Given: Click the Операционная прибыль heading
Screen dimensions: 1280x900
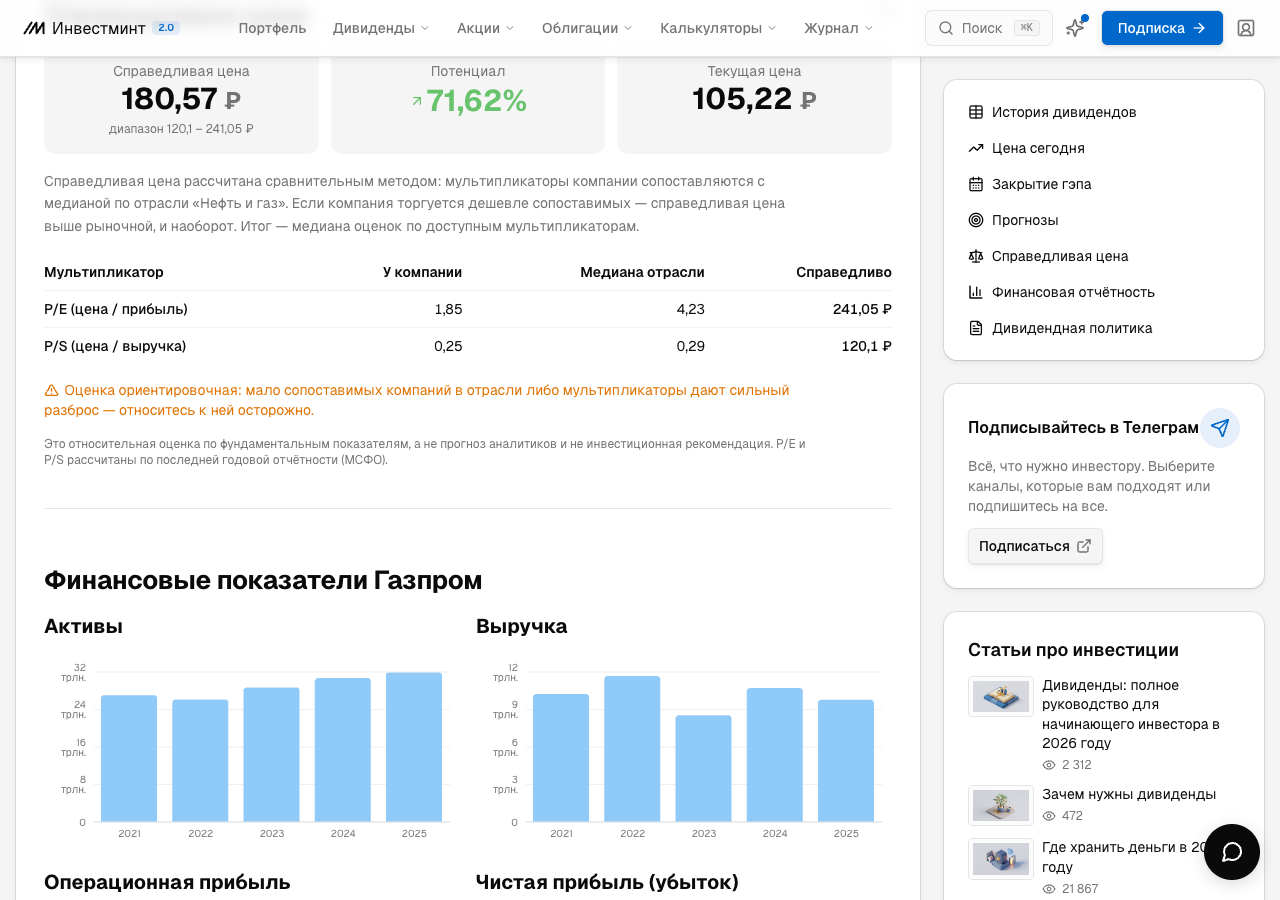Looking at the screenshot, I should click(x=167, y=882).
